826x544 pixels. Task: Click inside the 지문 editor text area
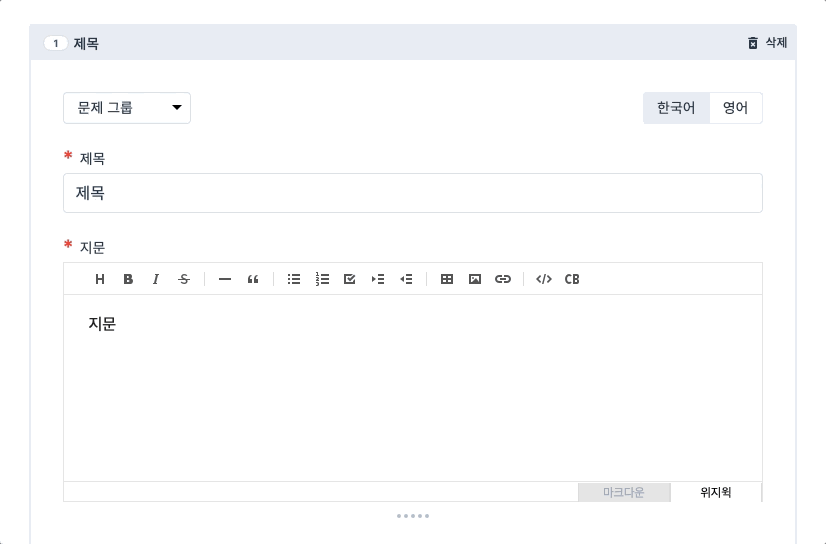[x=413, y=388]
